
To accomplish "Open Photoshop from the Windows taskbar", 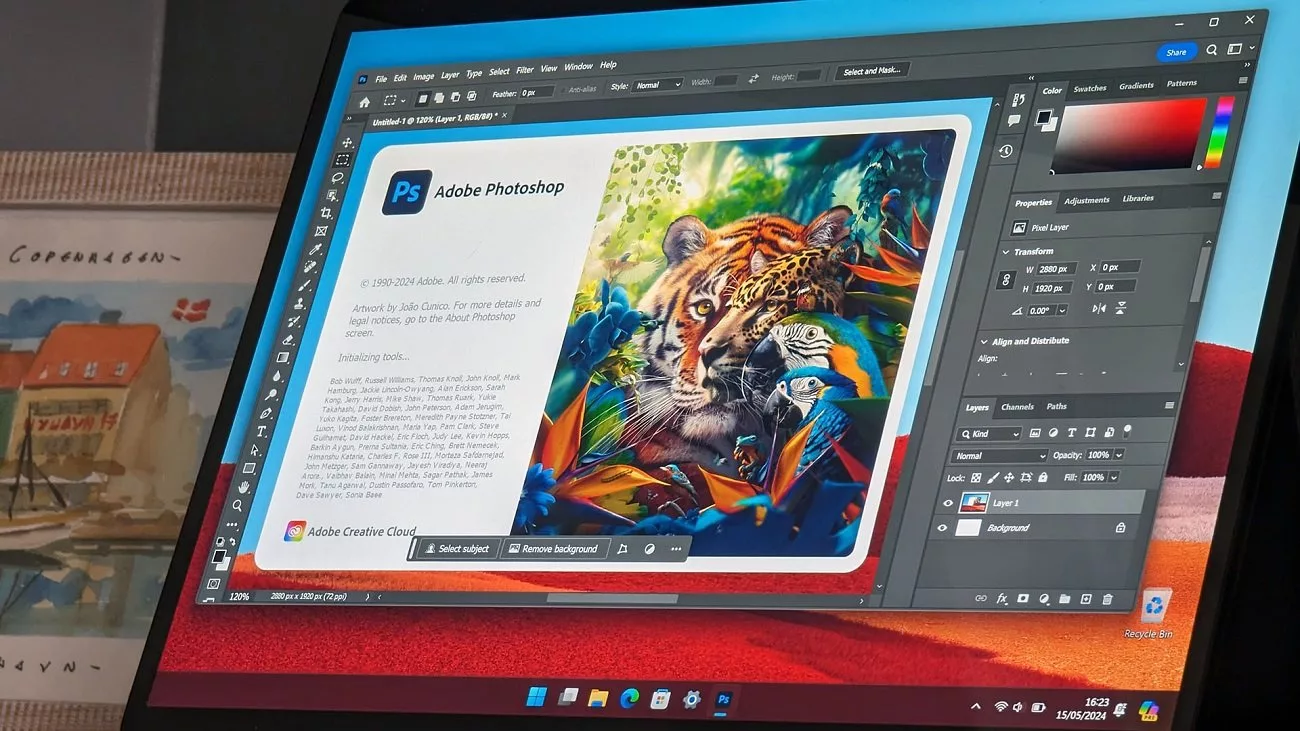I will (723, 699).
